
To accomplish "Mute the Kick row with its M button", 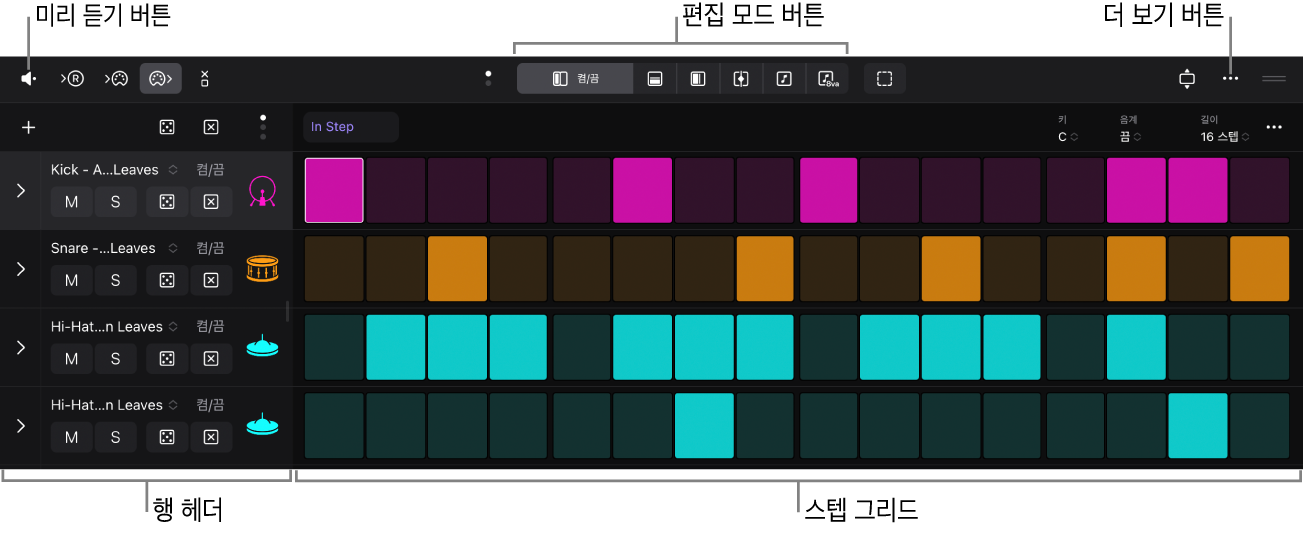I will click(72, 202).
